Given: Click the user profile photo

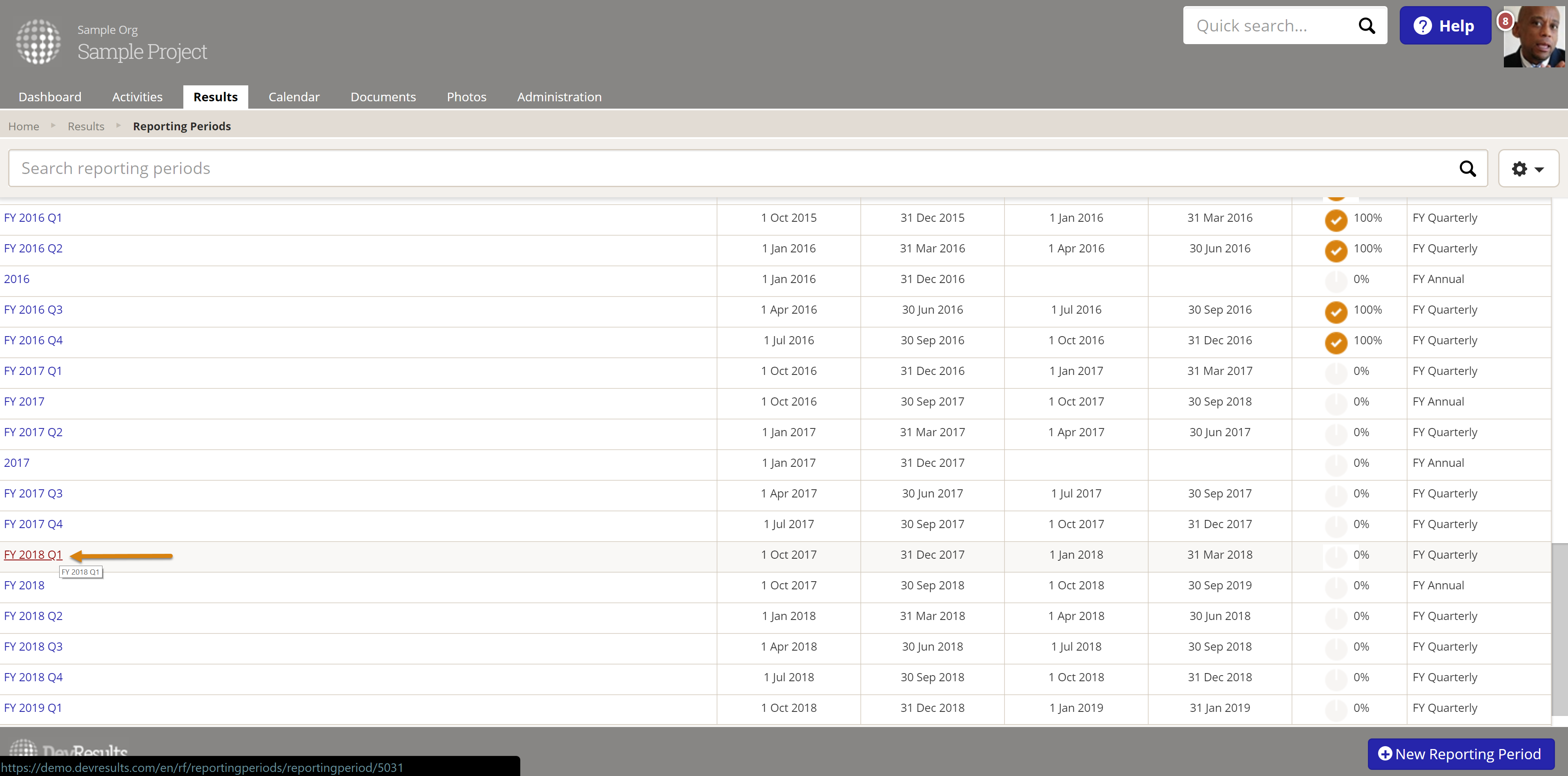Looking at the screenshot, I should point(1535,38).
